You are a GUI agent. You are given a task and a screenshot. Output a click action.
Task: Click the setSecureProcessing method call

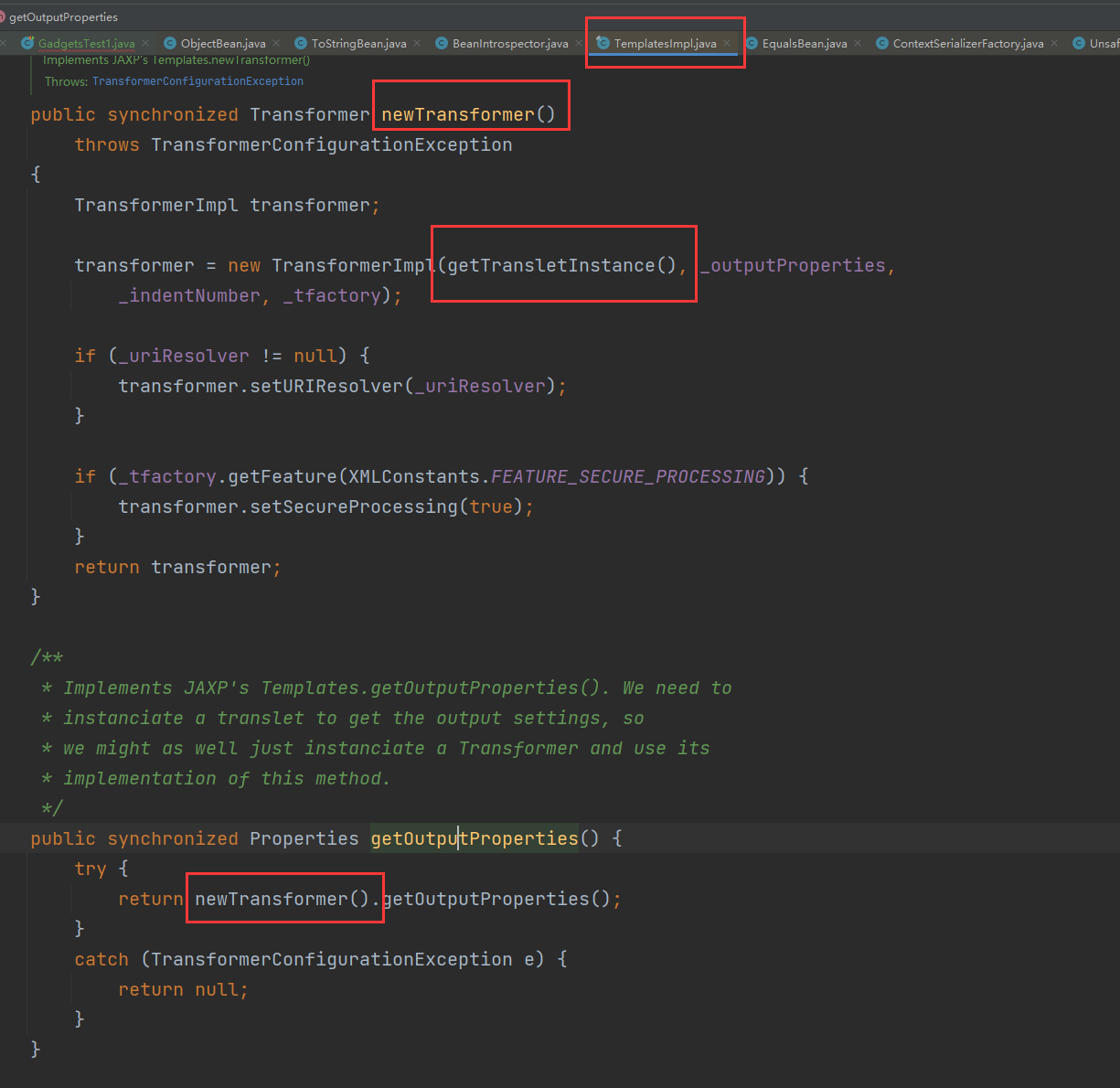[x=354, y=507]
